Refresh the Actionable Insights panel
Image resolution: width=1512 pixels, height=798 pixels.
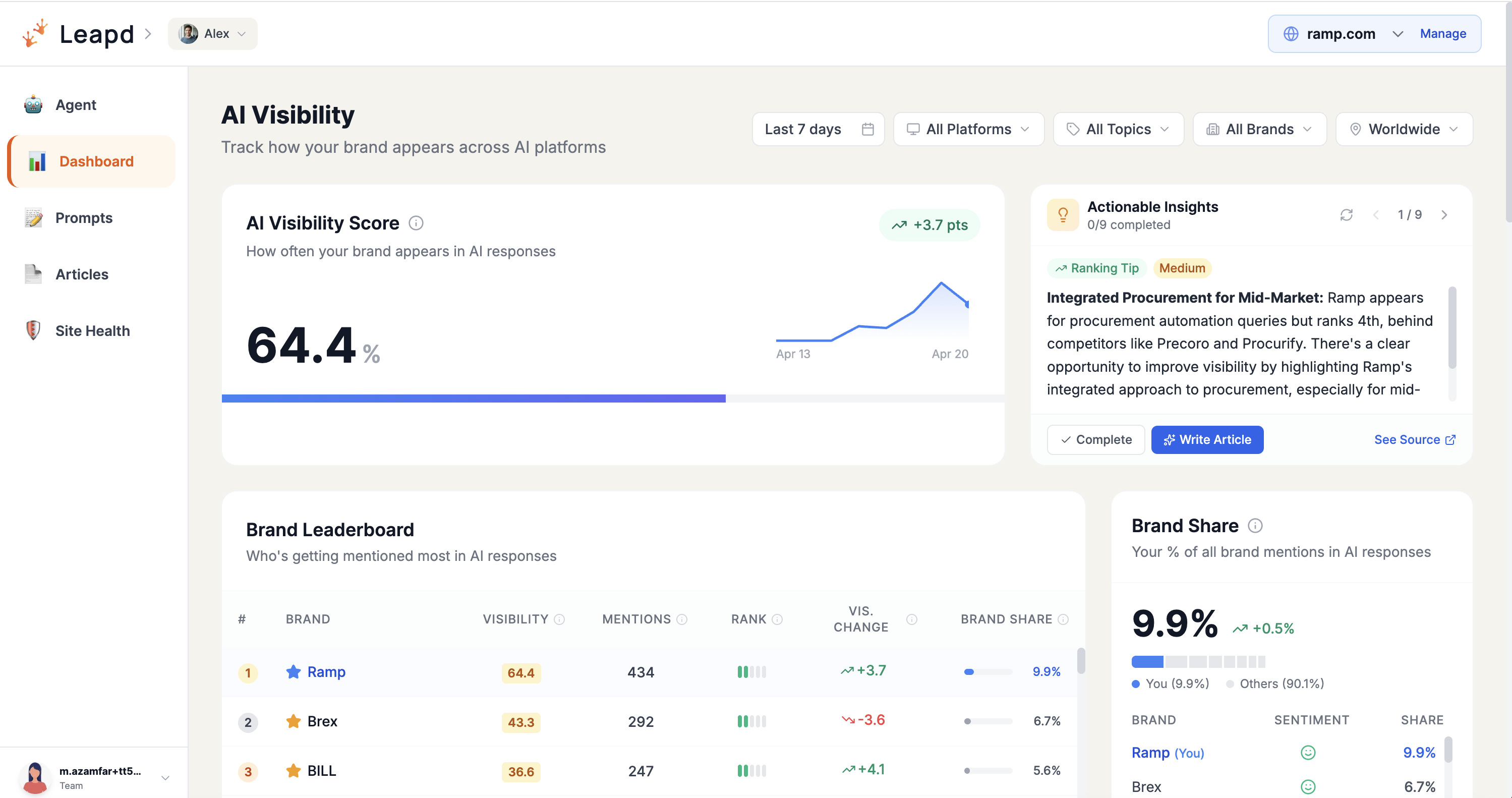1347,214
